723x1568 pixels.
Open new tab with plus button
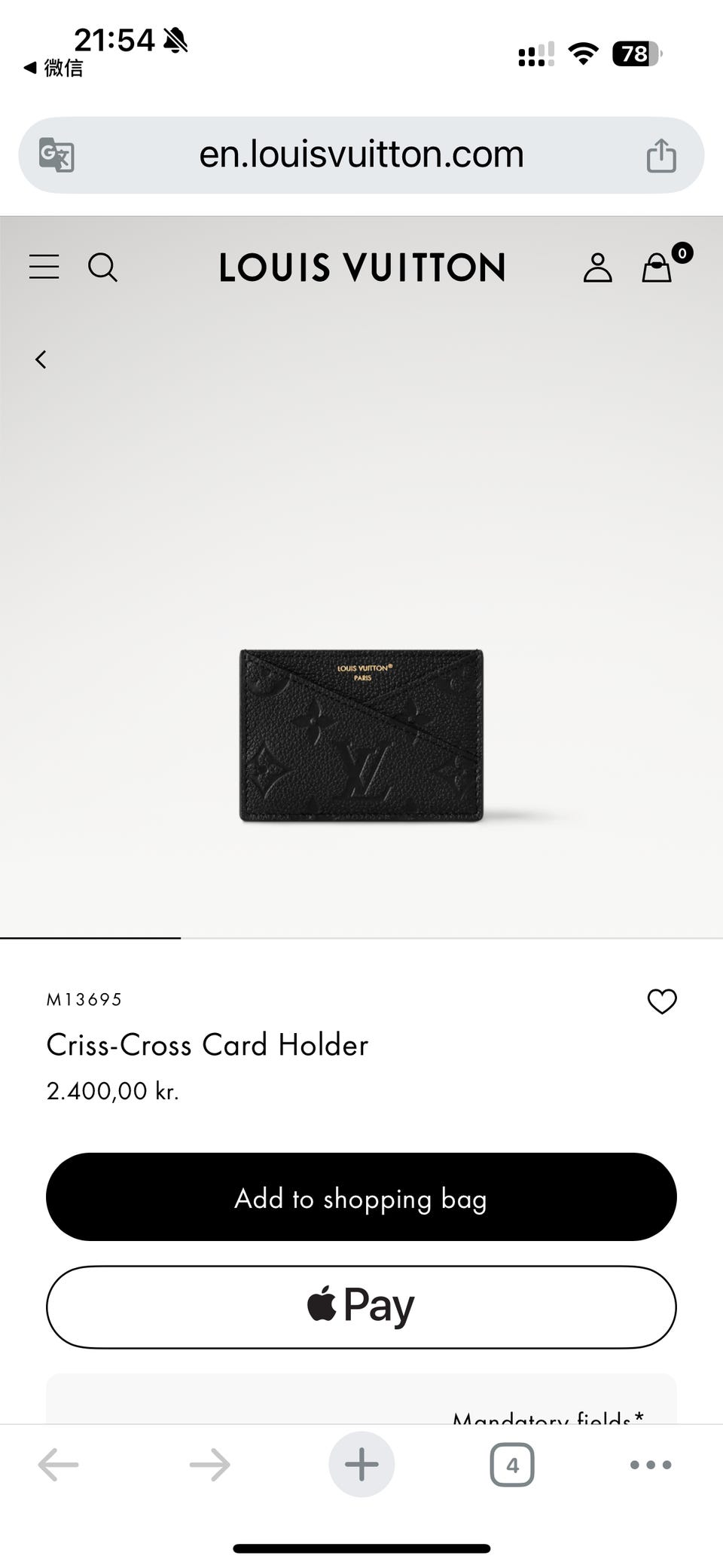pos(361,1464)
